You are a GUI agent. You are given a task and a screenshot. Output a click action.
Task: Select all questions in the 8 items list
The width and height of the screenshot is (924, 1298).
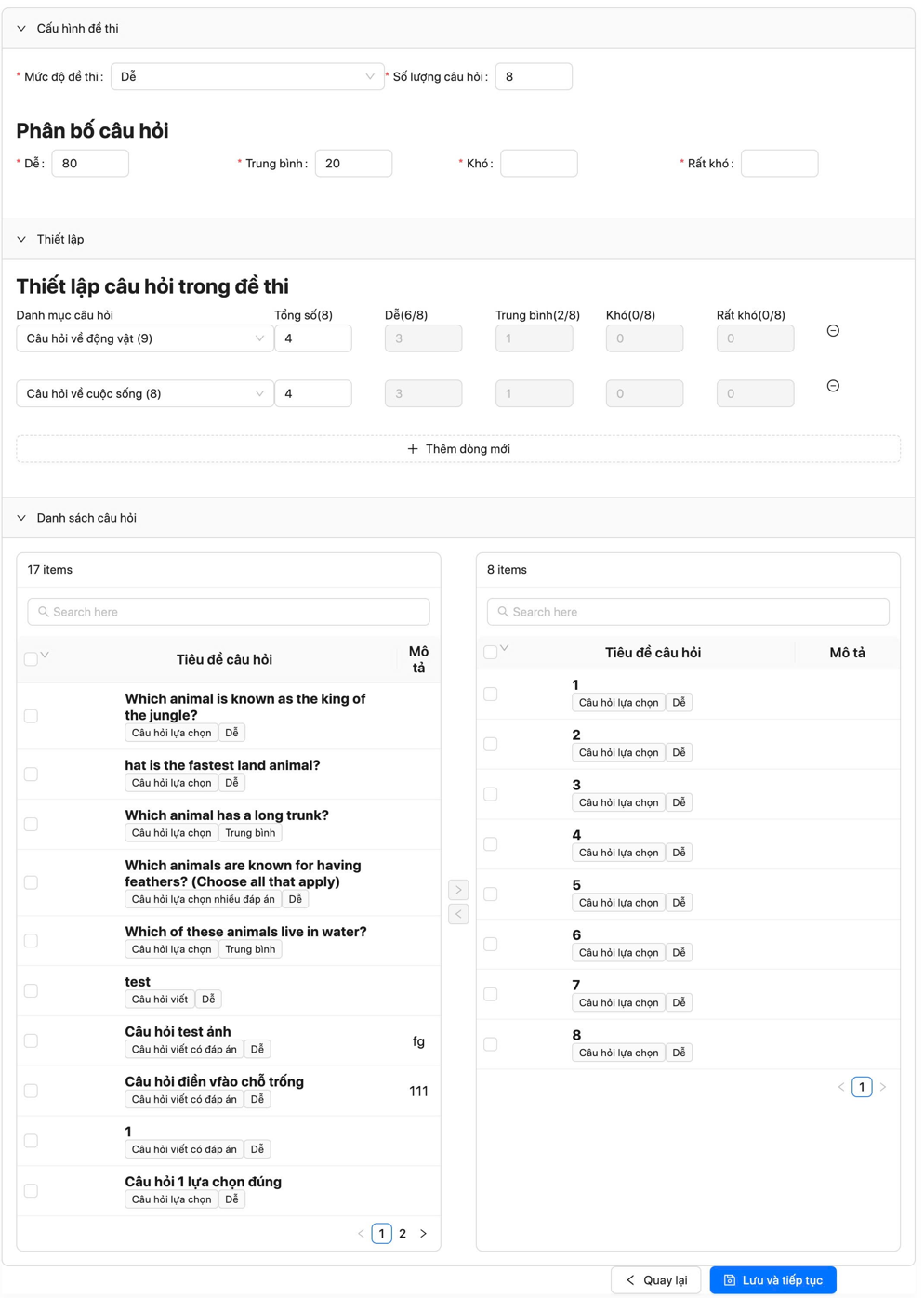point(490,653)
